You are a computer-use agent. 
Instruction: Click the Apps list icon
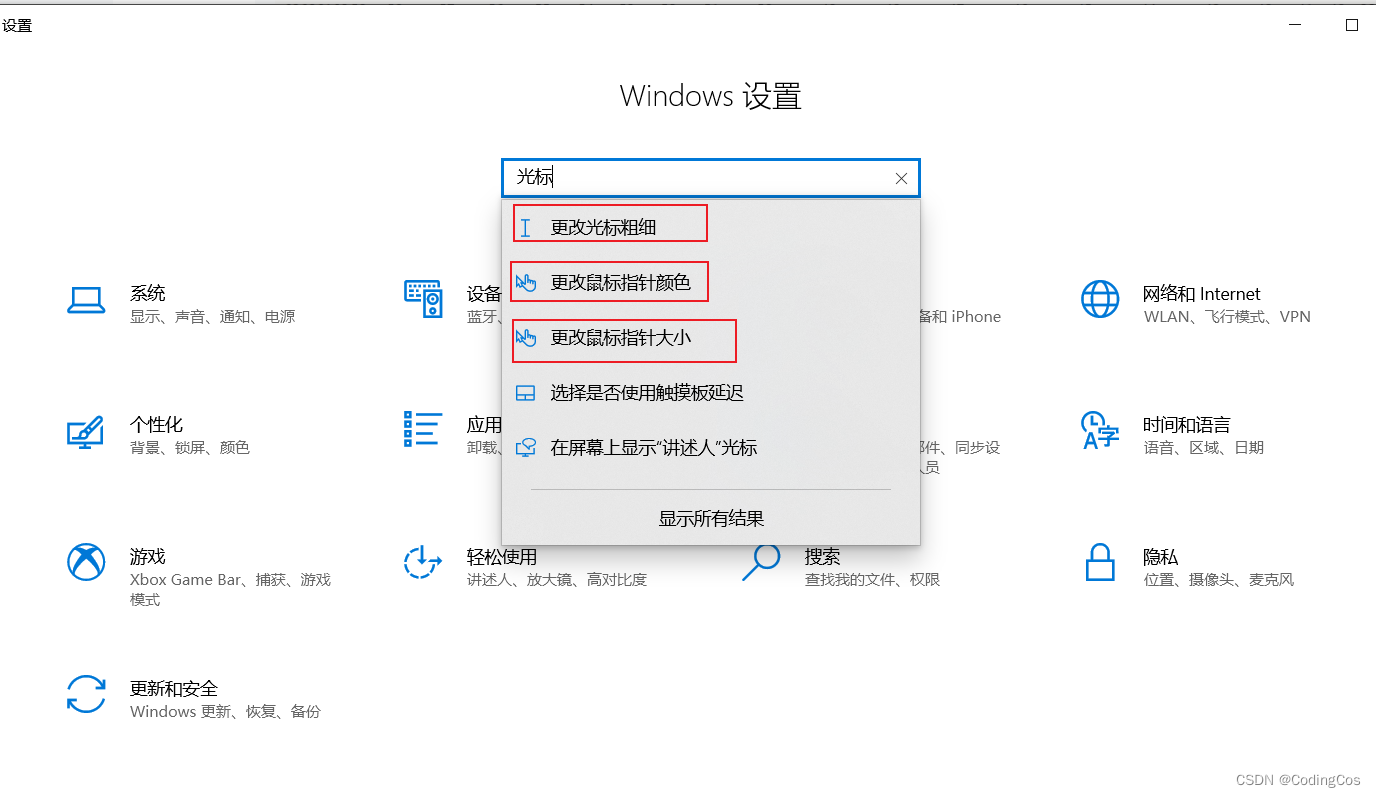point(423,429)
